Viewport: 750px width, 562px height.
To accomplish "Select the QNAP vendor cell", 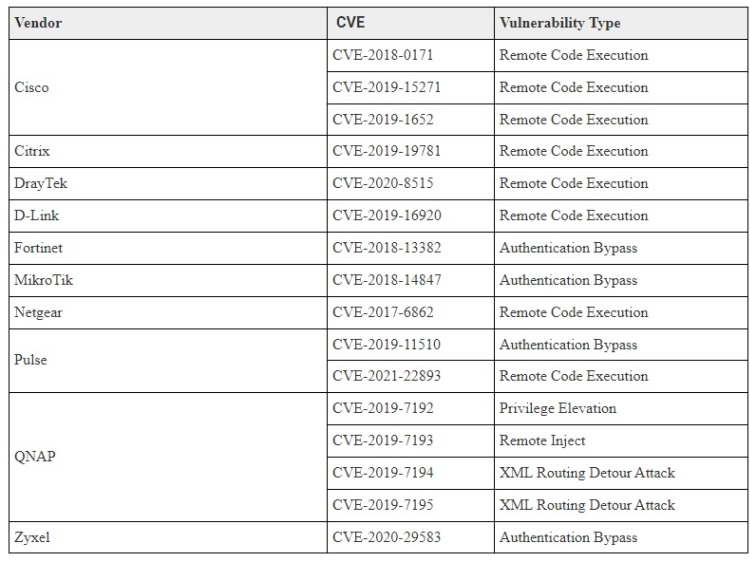I will pyautogui.click(x=35, y=456).
